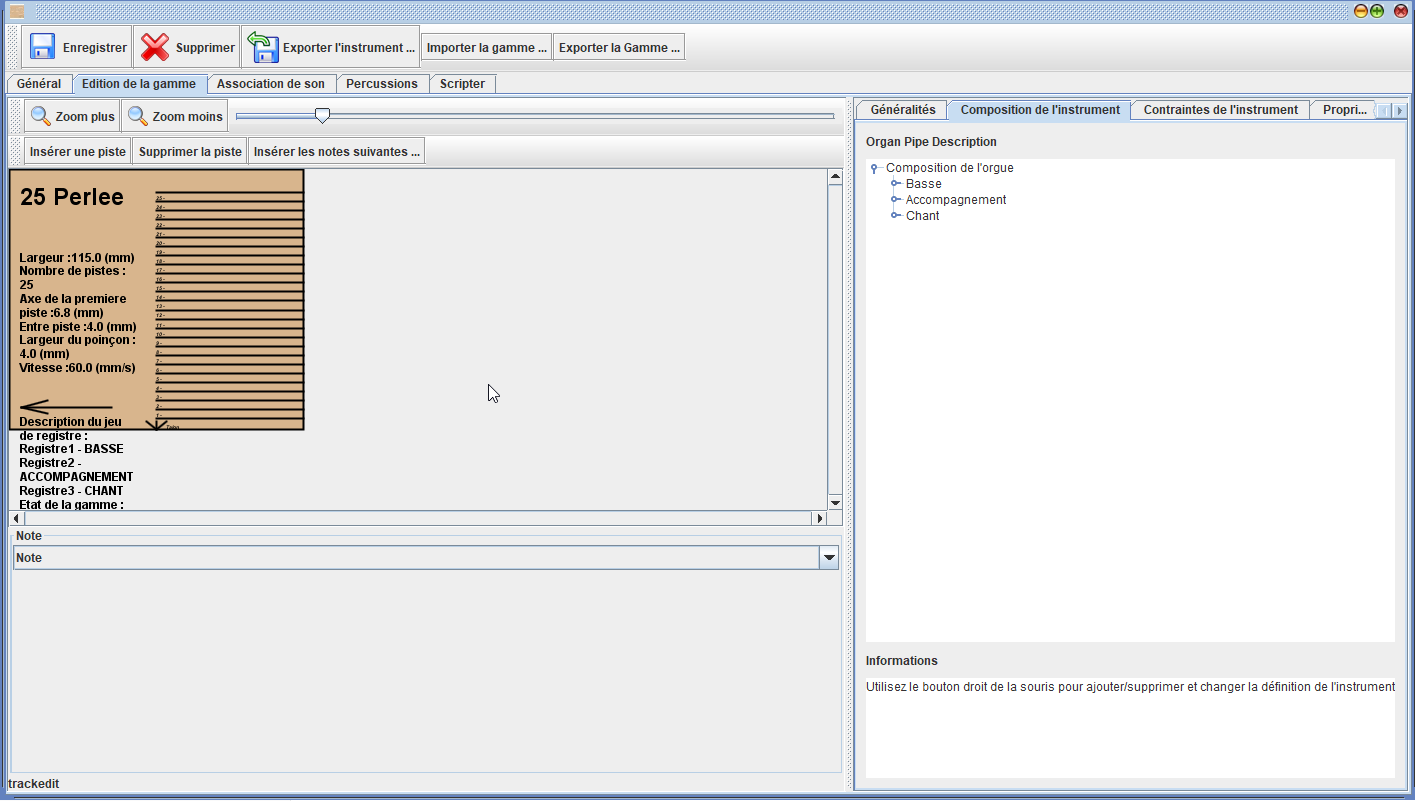Open the Note dropdown list
Image resolution: width=1415 pixels, height=801 pixels.
click(828, 558)
